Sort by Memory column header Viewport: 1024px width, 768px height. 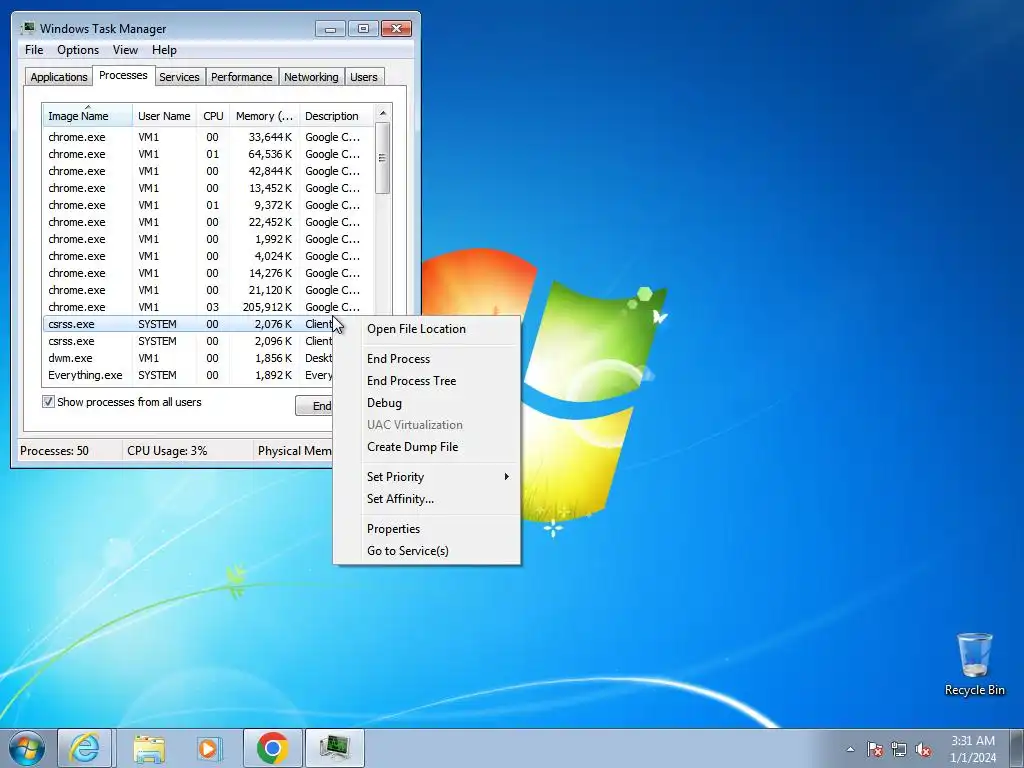click(x=264, y=116)
